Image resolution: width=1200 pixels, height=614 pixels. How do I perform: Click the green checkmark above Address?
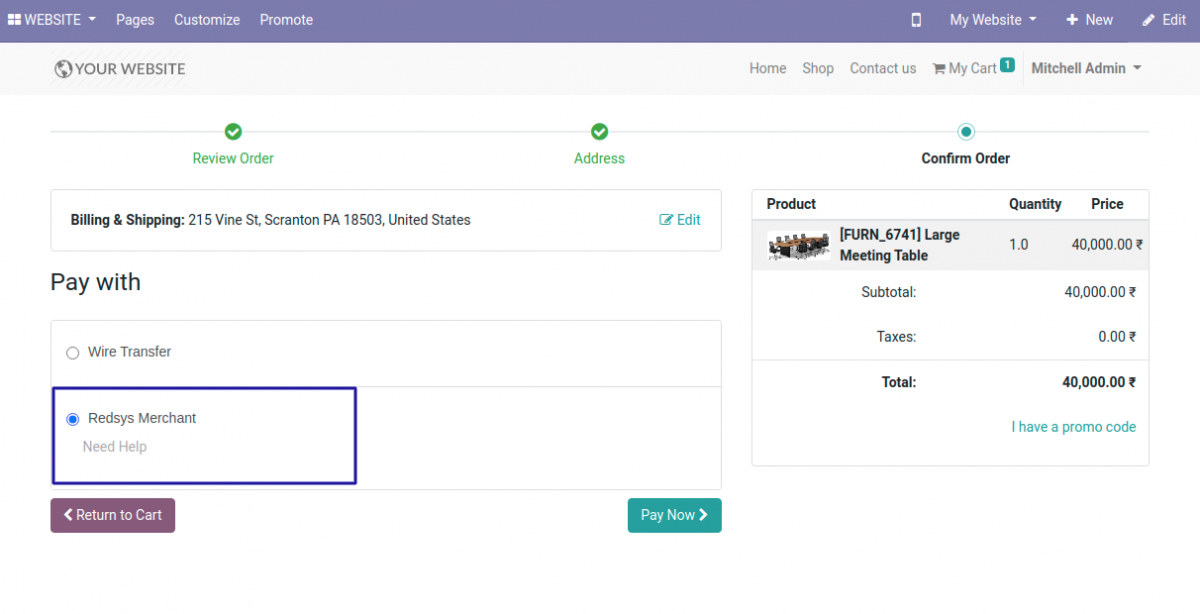tap(599, 131)
